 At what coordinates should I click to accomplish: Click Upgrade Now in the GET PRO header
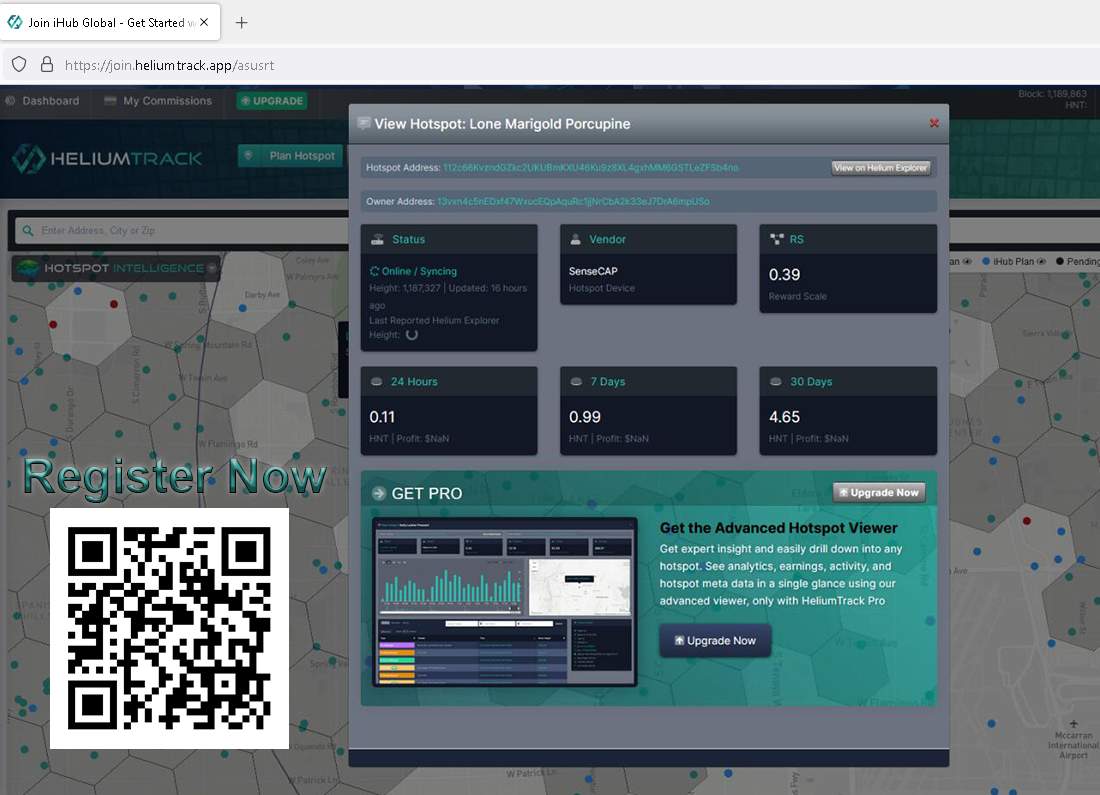879,493
